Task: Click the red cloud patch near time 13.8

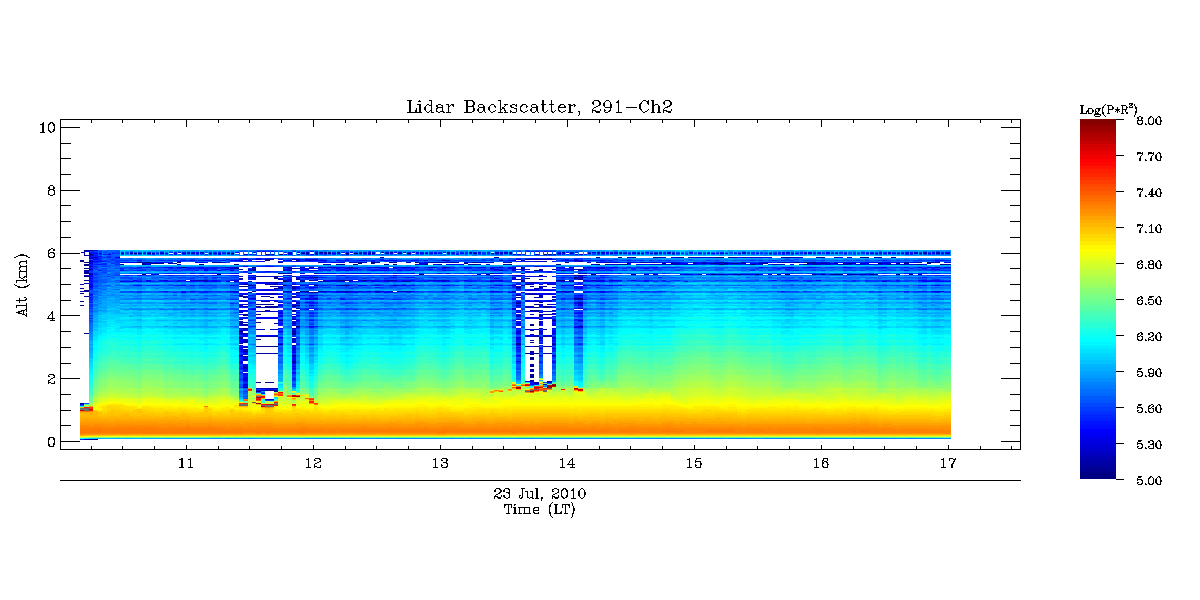Action: tap(540, 388)
